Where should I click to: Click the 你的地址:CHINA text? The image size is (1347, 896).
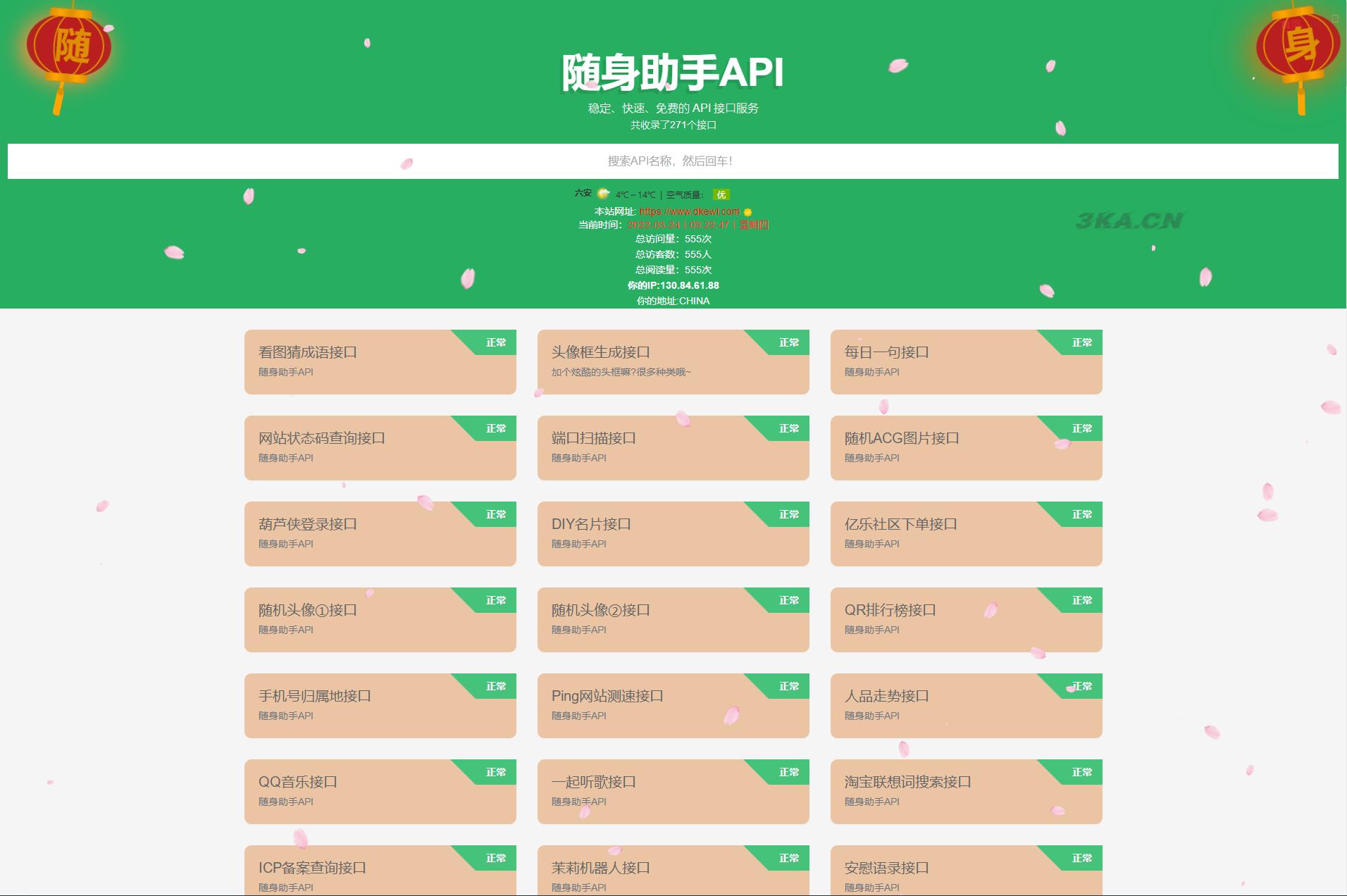coord(673,301)
